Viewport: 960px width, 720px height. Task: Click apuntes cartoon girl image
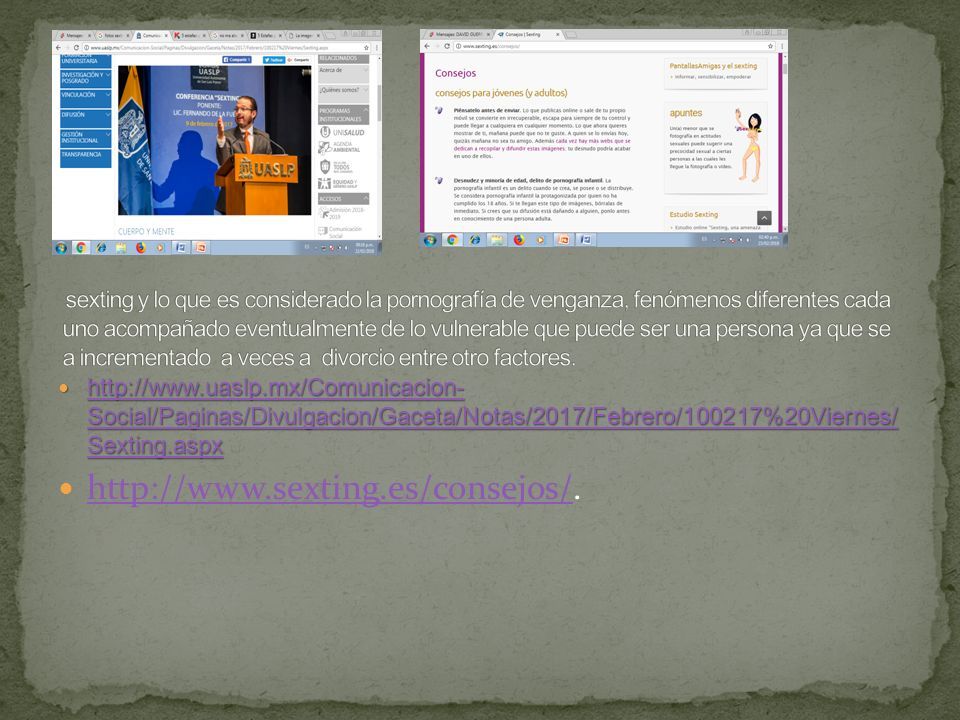tap(750, 145)
